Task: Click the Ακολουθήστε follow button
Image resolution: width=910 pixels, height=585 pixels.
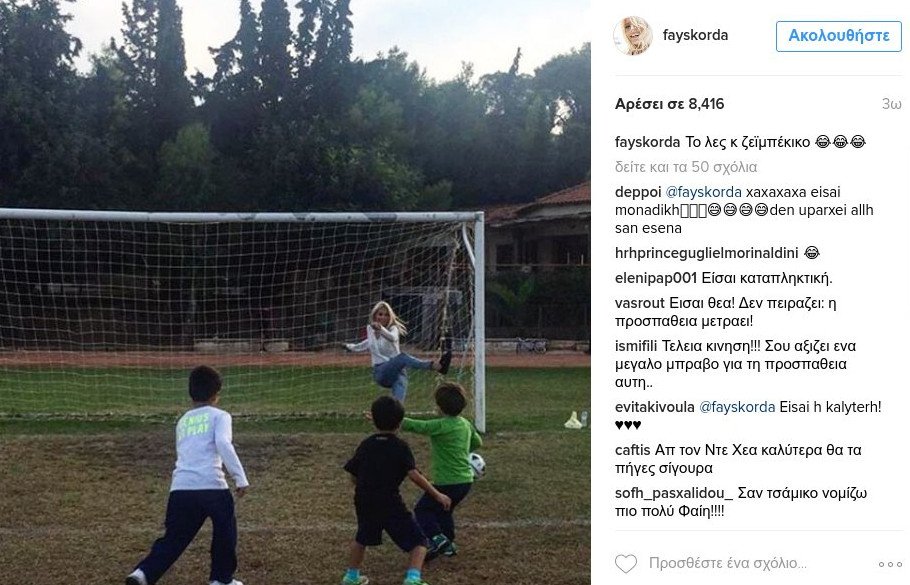Action: [839, 36]
